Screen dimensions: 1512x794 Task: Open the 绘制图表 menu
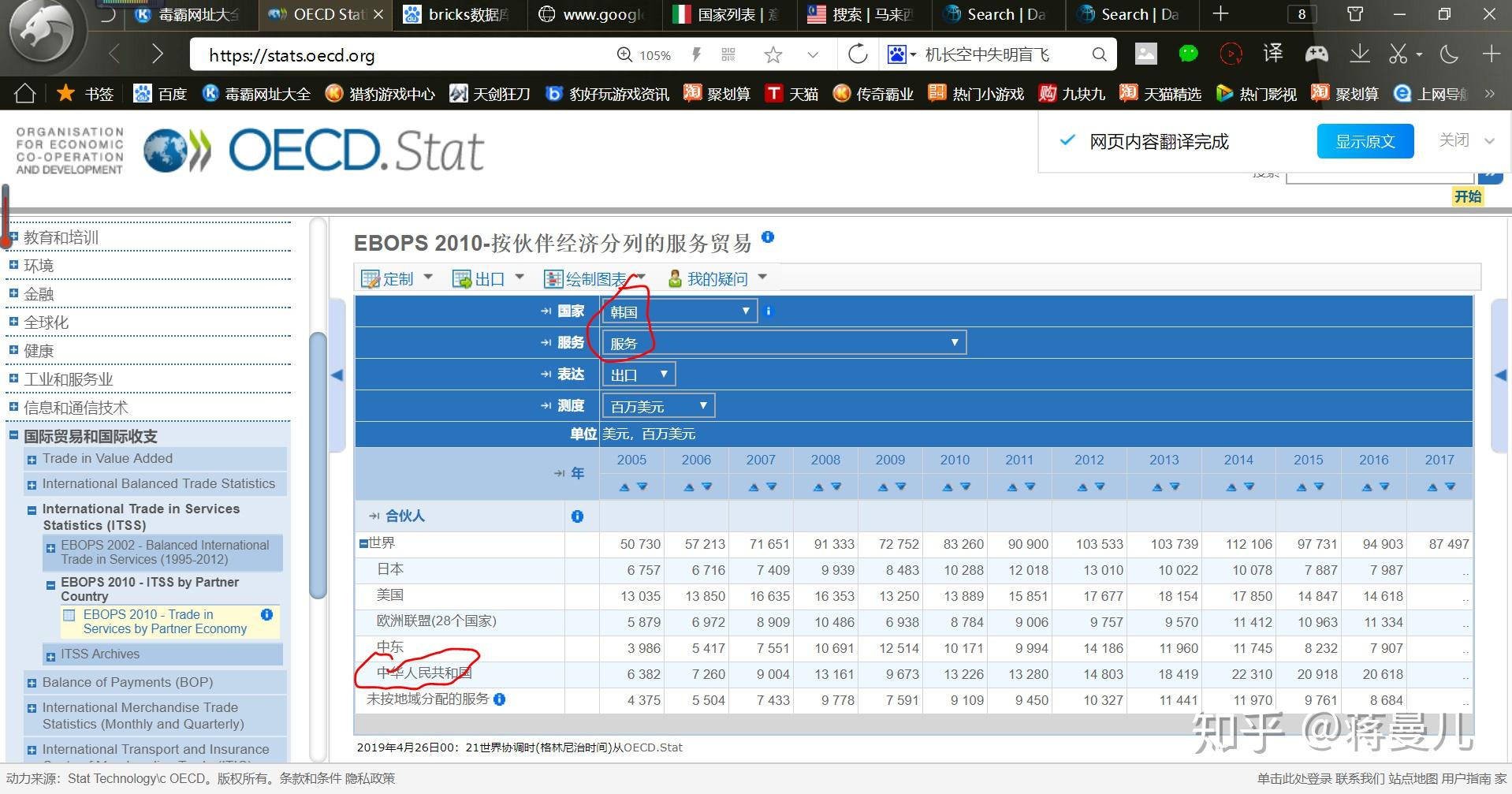point(595,278)
